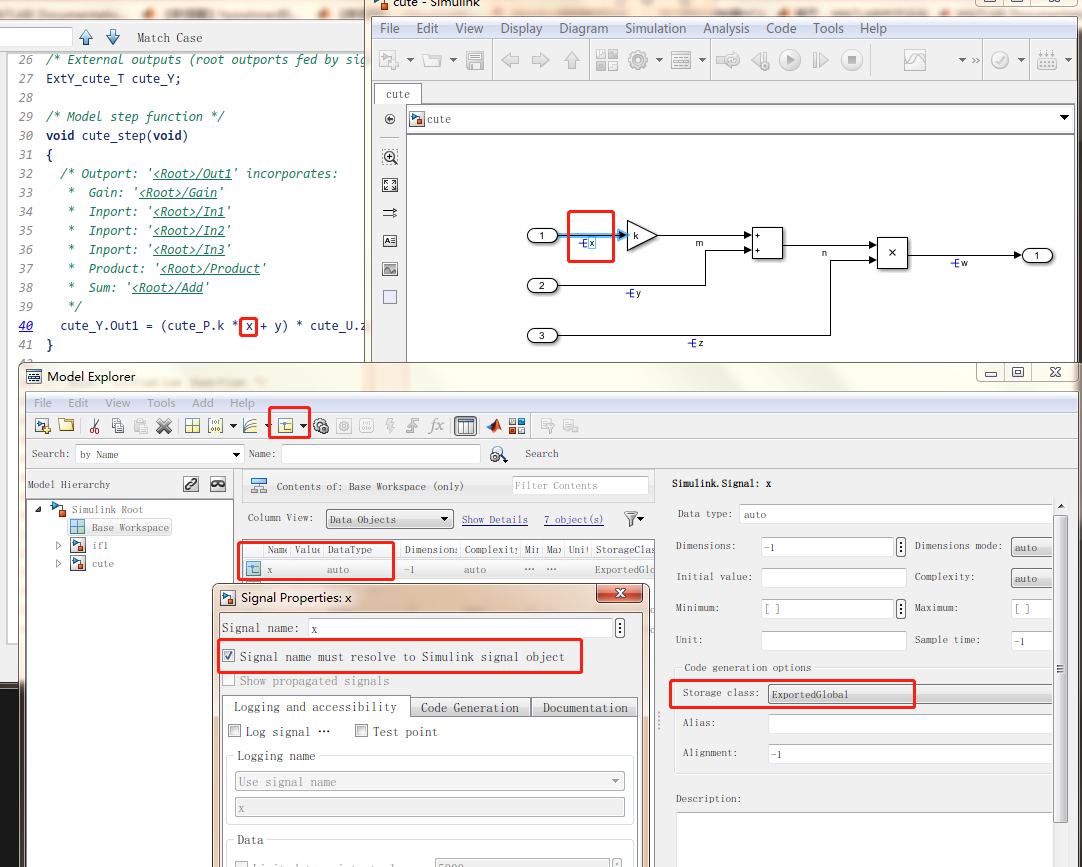The height and width of the screenshot is (867, 1082).
Task: Stop the simulation from the toolbar
Action: click(852, 59)
